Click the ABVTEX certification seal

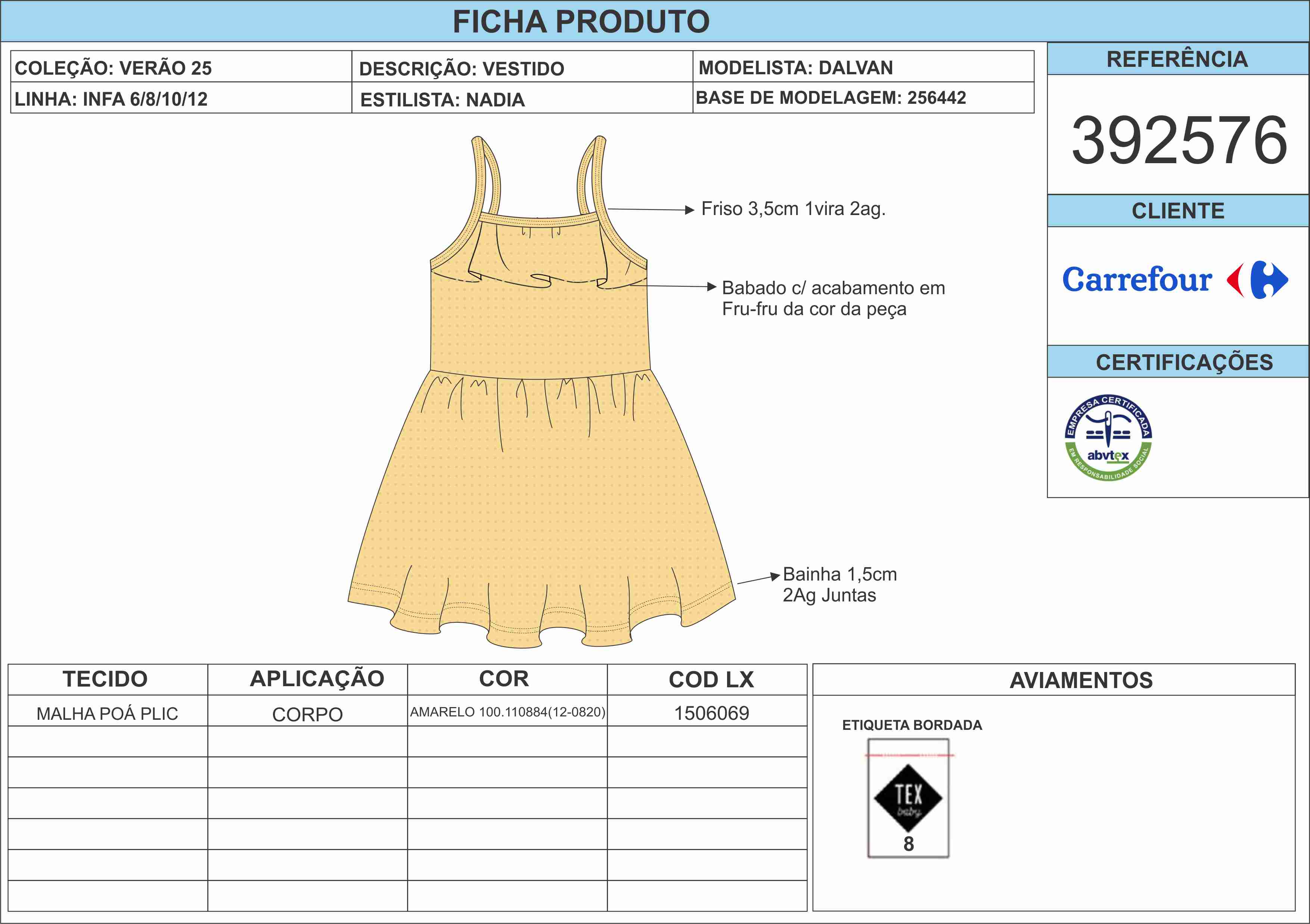1108,438
